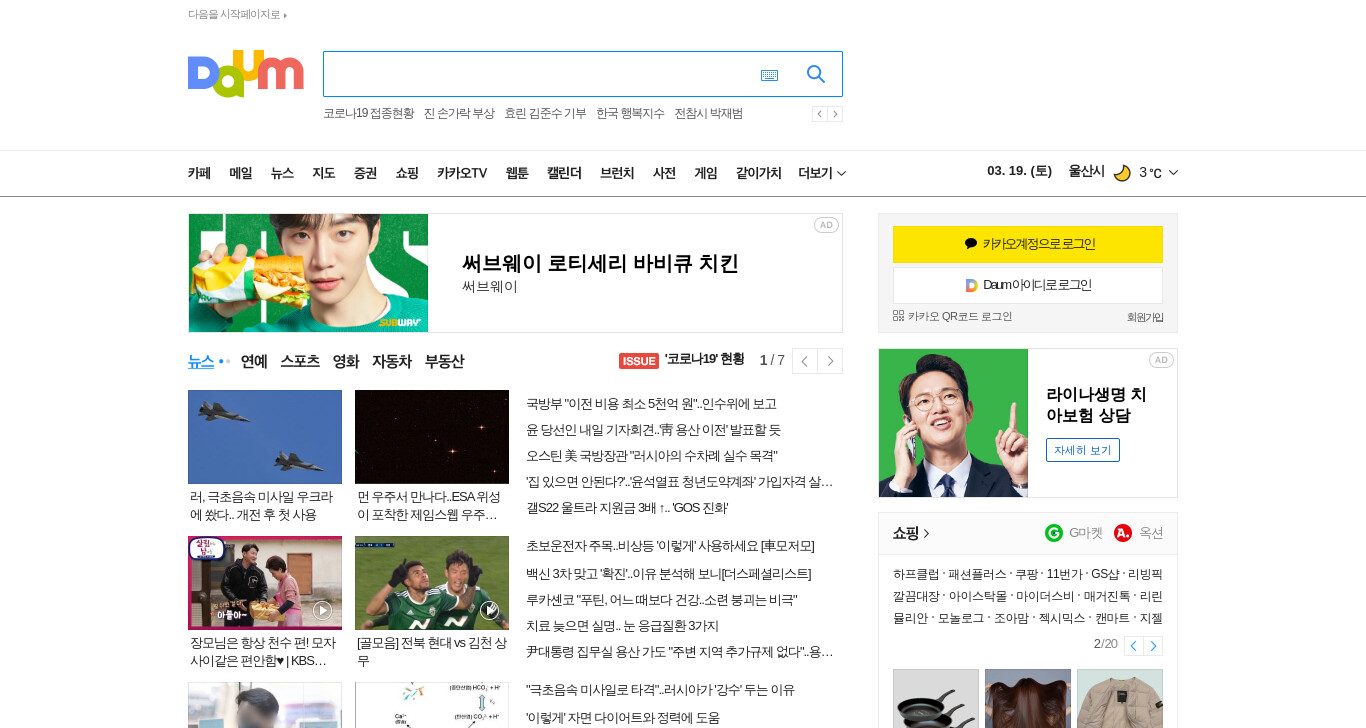
Task: Open the frying pans product thumbnail
Action: (x=936, y=698)
